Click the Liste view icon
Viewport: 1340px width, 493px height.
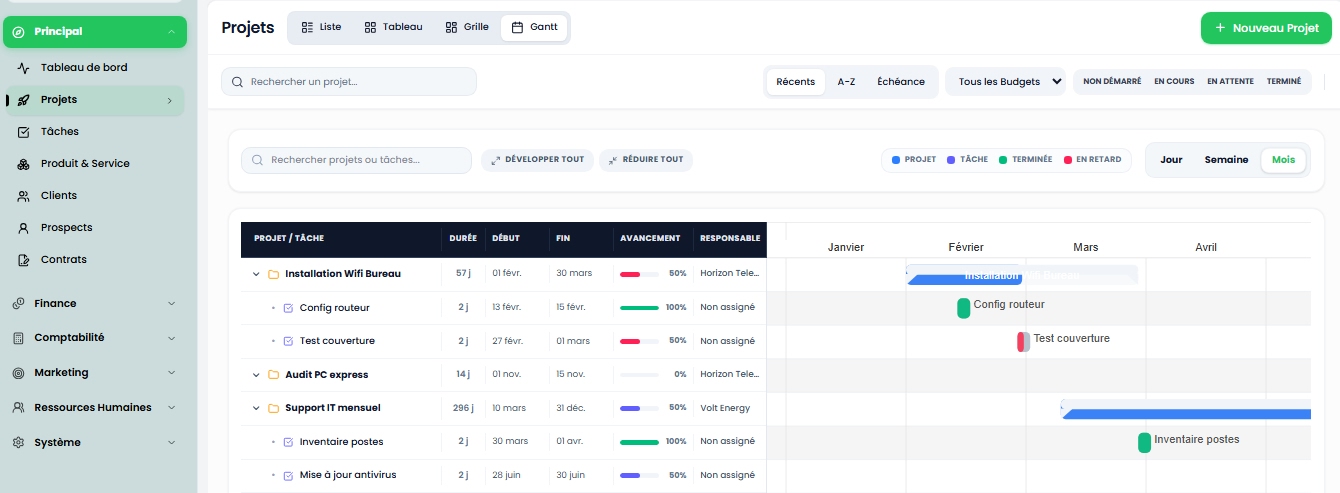pyautogui.click(x=307, y=27)
